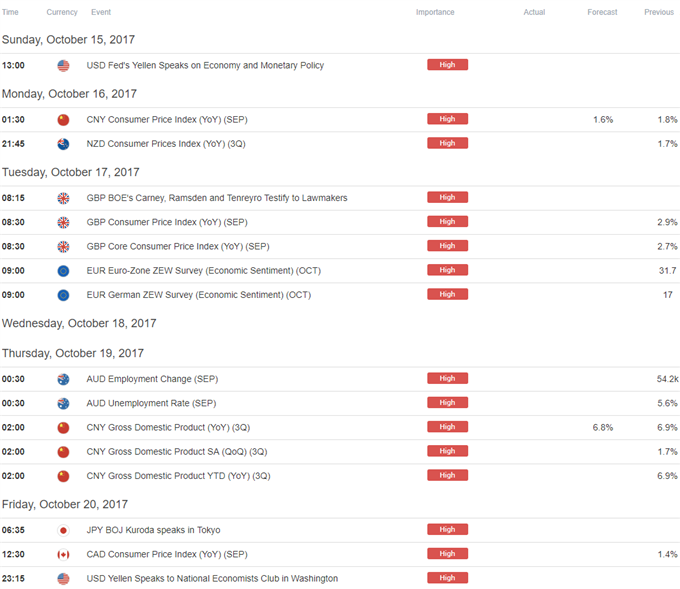
Task: Open EUR German ZEW Survey event
Action: point(199,295)
